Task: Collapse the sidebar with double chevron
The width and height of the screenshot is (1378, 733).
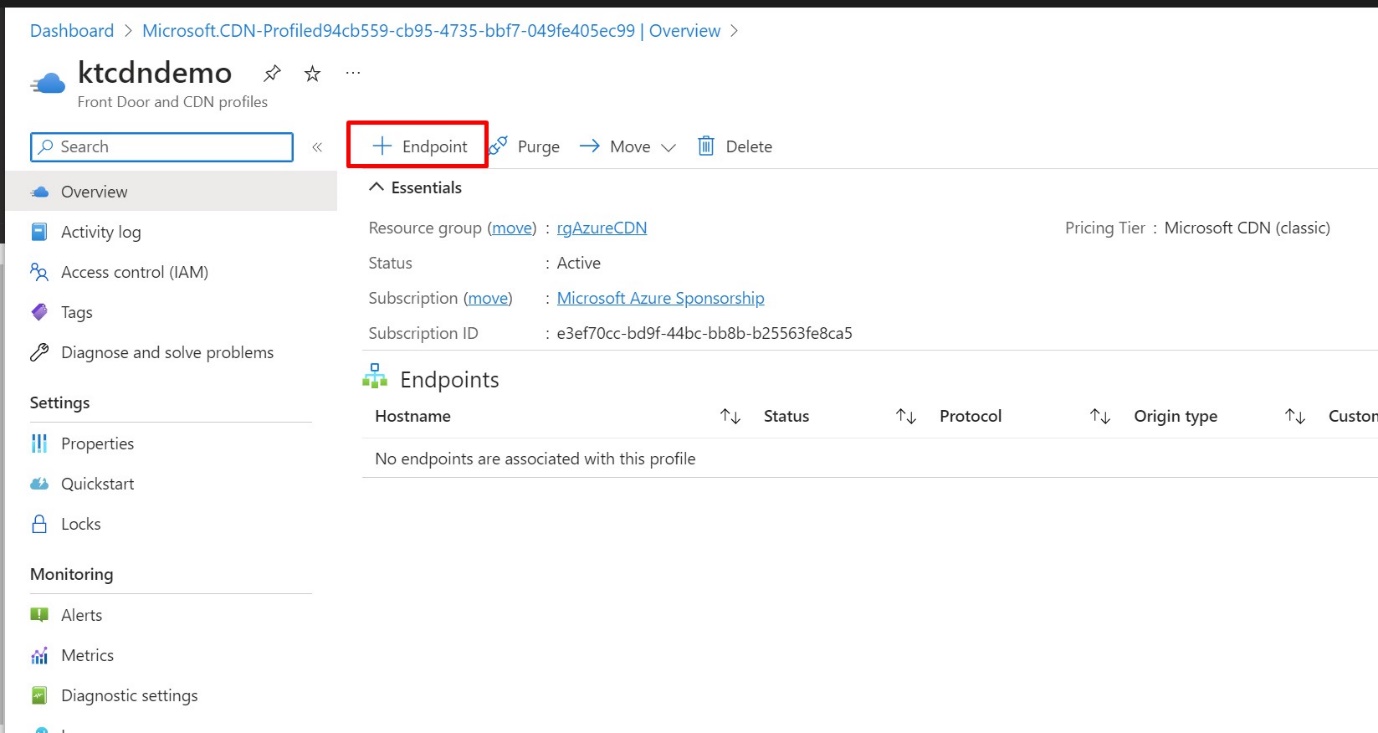Action: click(317, 147)
